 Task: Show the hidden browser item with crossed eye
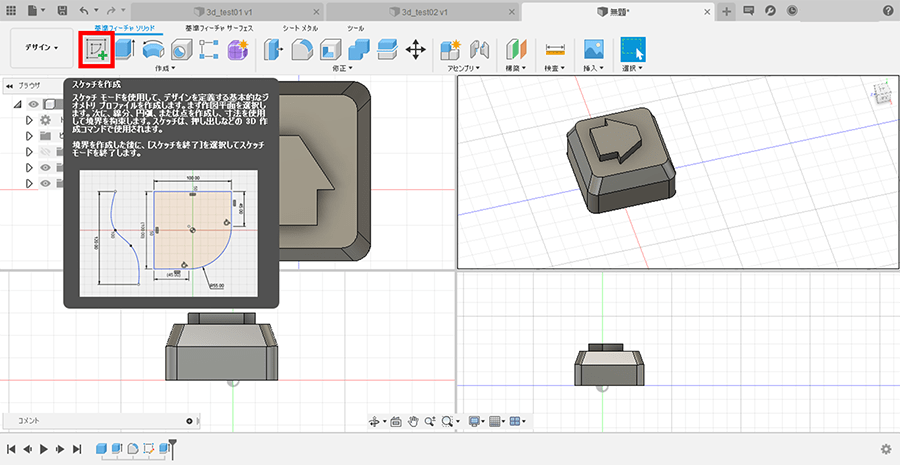click(x=45, y=151)
